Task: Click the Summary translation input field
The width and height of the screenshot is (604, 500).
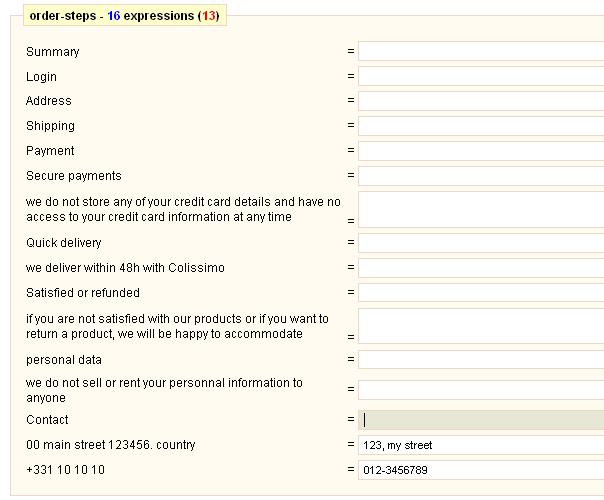Action: pos(481,51)
